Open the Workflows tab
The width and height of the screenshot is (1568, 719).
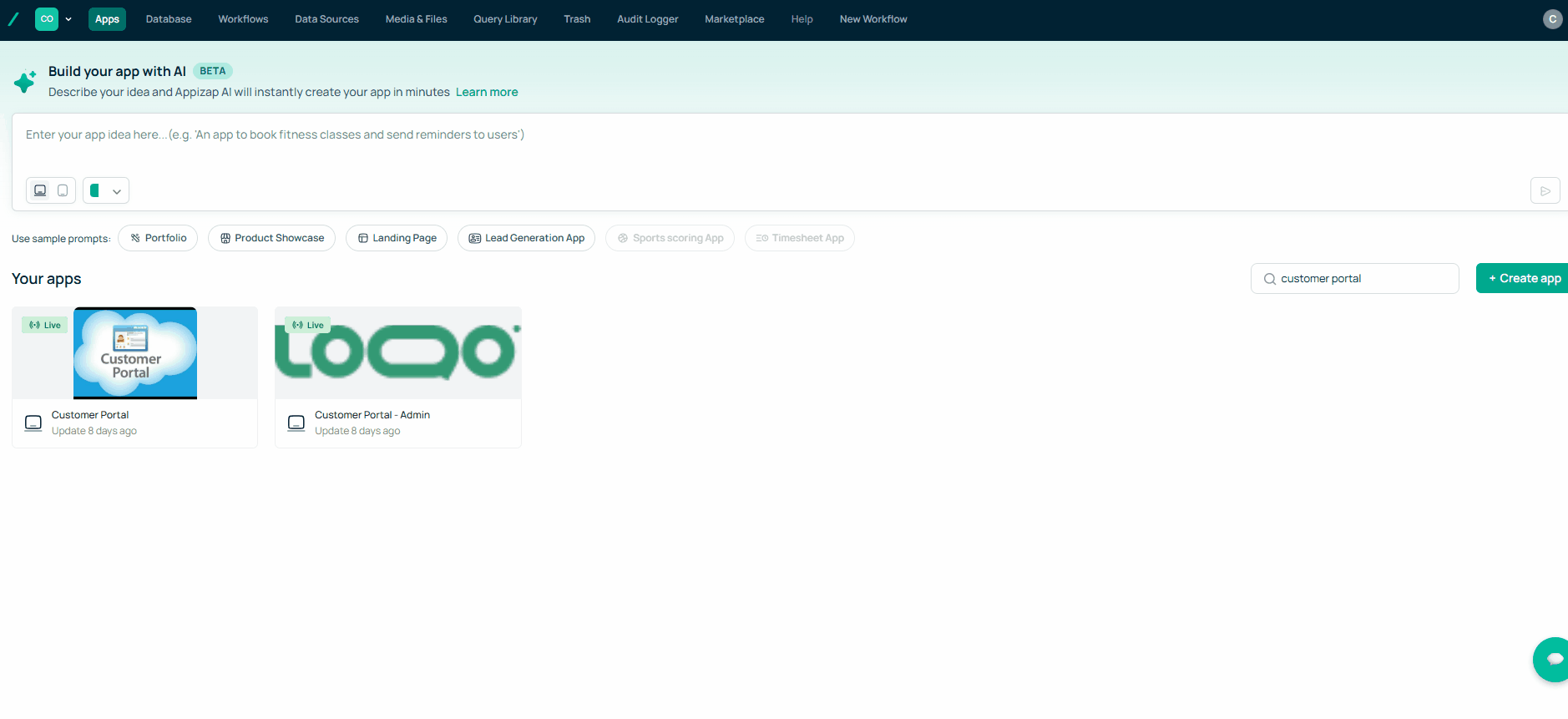pos(243,19)
